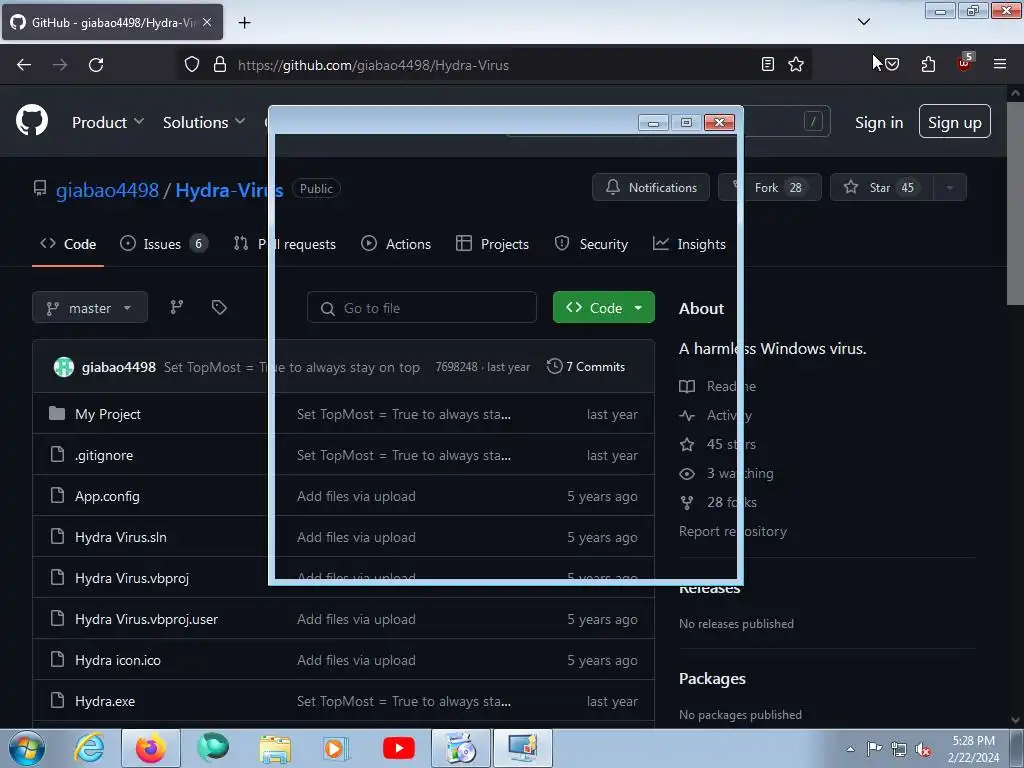Open media player icon in taskbar
Screen dimensions: 1024x768
coord(336,748)
